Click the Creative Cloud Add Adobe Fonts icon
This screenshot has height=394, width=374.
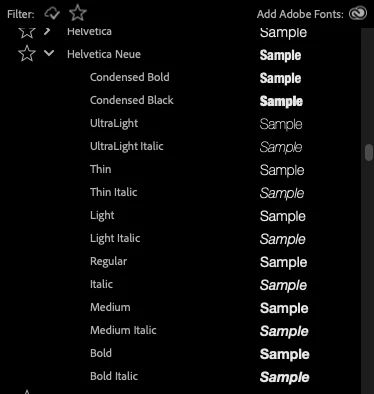(358, 13)
